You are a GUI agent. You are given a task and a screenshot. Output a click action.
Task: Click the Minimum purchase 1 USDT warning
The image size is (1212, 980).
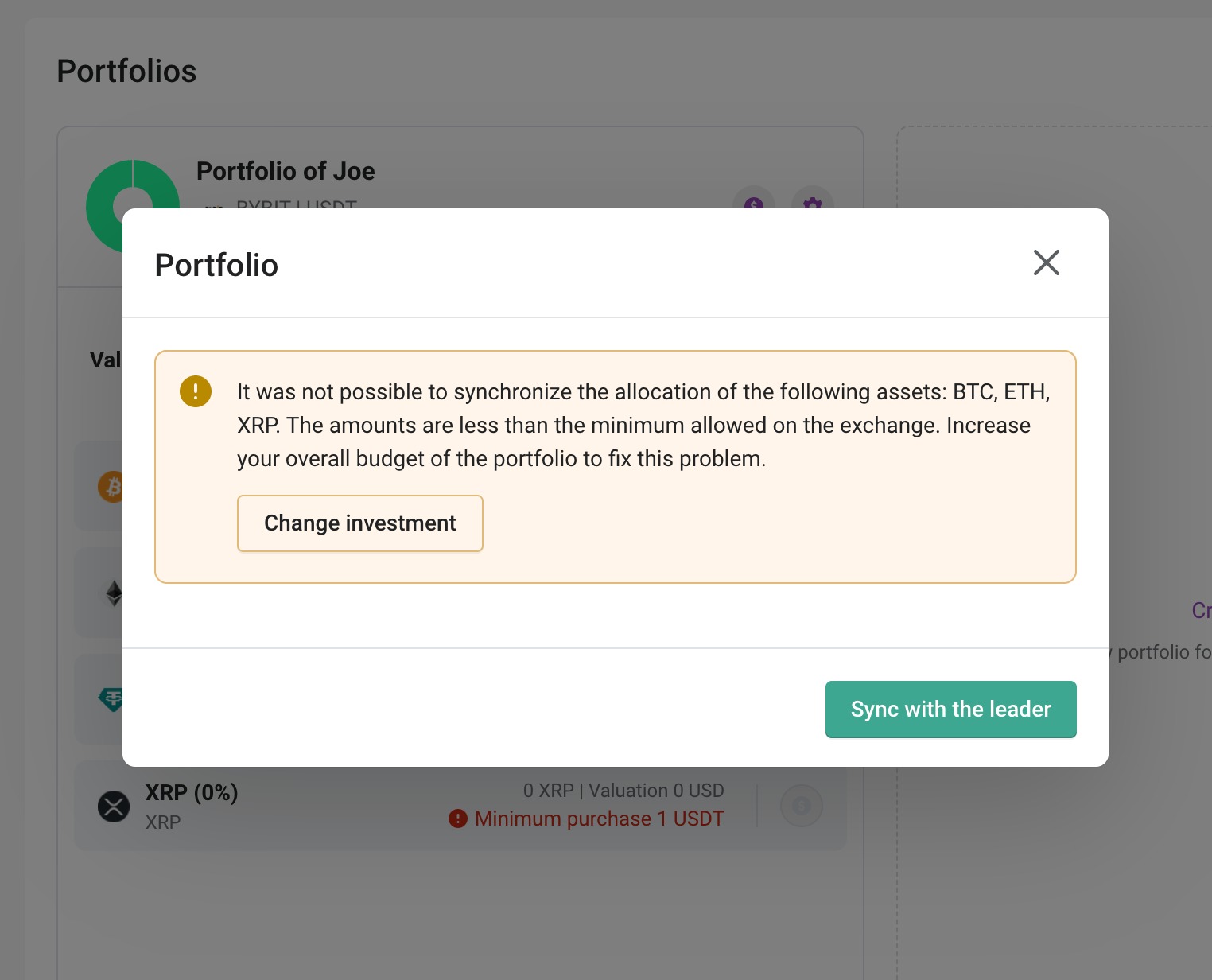click(x=599, y=819)
